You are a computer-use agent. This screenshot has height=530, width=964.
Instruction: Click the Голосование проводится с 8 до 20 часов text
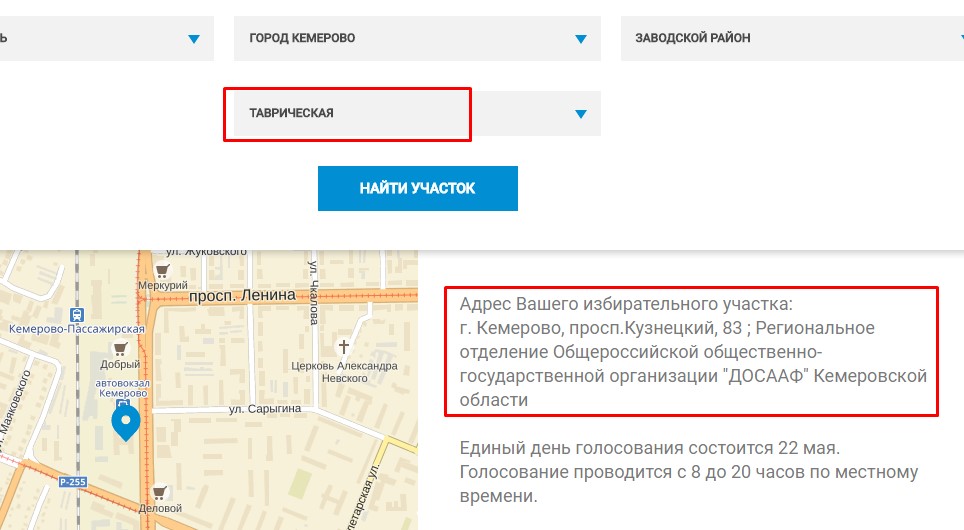[x=633, y=472]
